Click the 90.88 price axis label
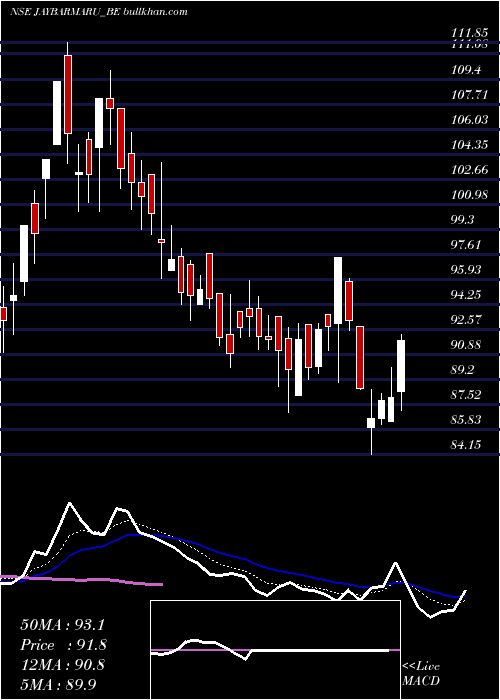 [468, 345]
